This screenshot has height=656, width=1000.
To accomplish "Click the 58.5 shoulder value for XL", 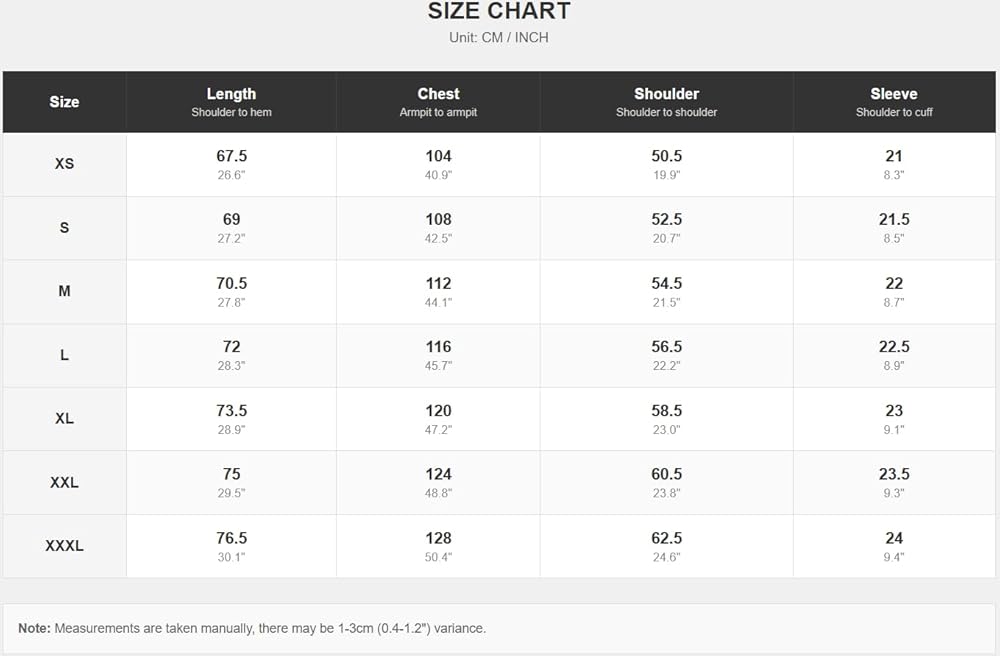I will click(666, 411).
